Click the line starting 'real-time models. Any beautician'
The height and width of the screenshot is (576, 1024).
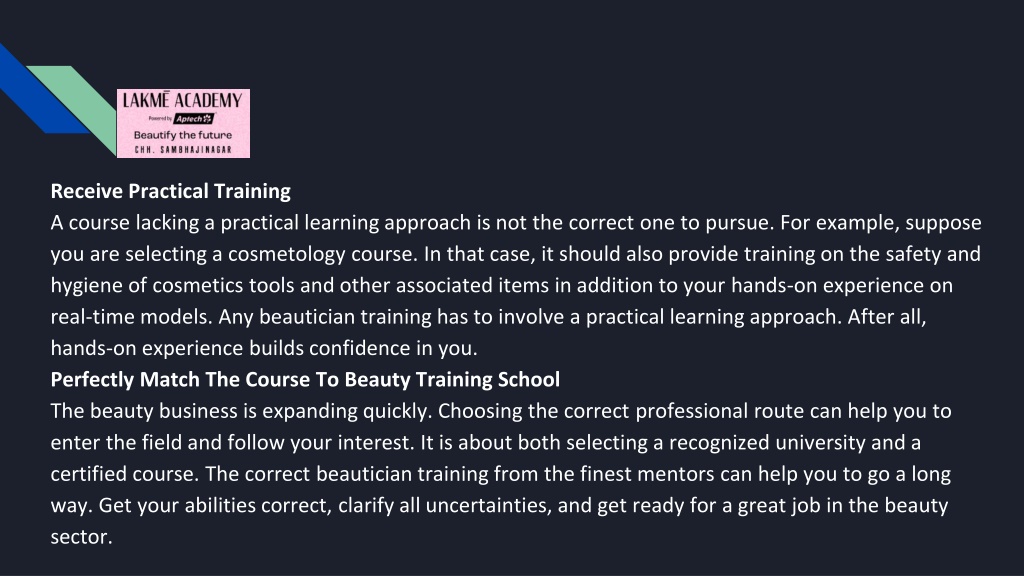(x=488, y=317)
